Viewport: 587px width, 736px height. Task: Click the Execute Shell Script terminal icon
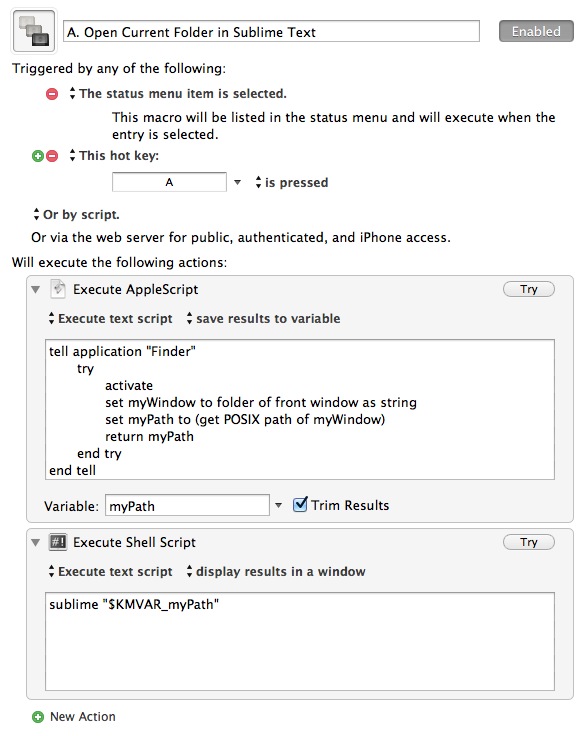[x=58, y=542]
